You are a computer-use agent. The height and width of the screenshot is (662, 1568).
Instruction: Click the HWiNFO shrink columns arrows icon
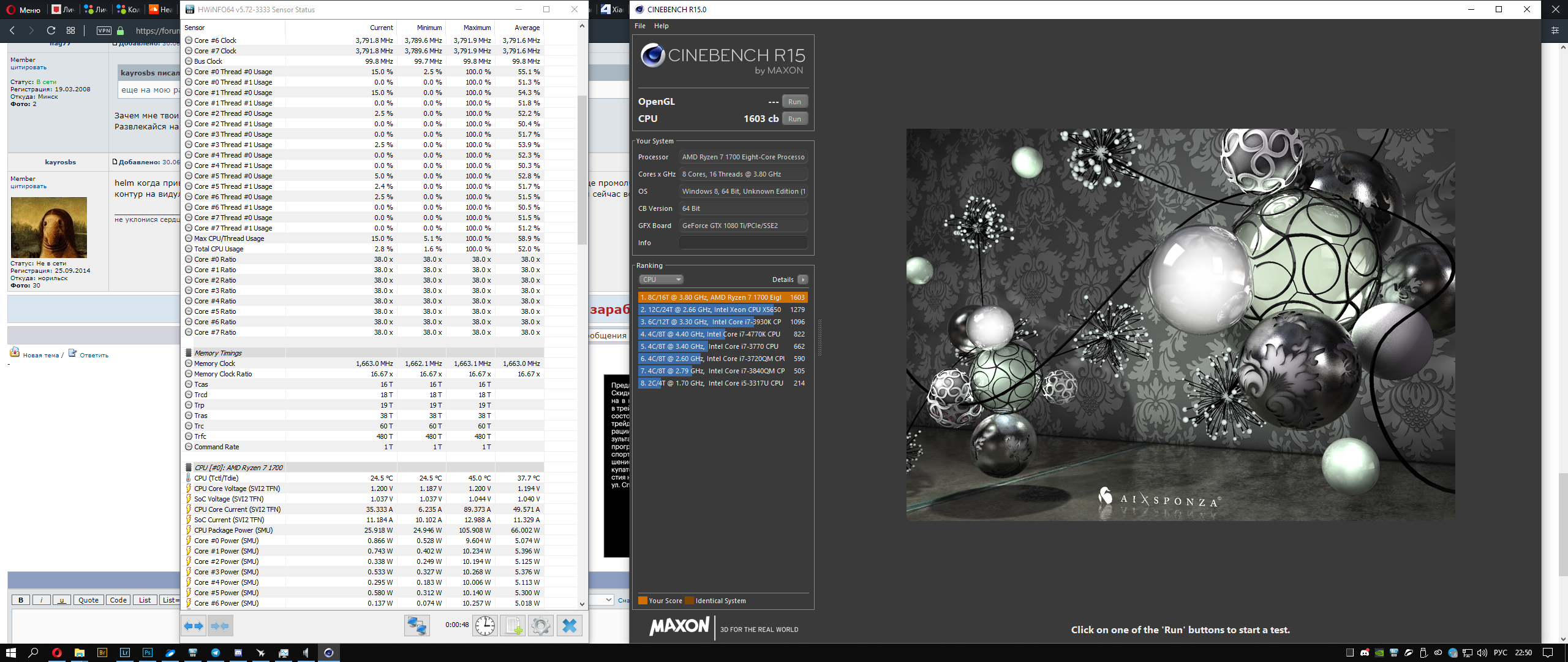pyautogui.click(x=220, y=626)
